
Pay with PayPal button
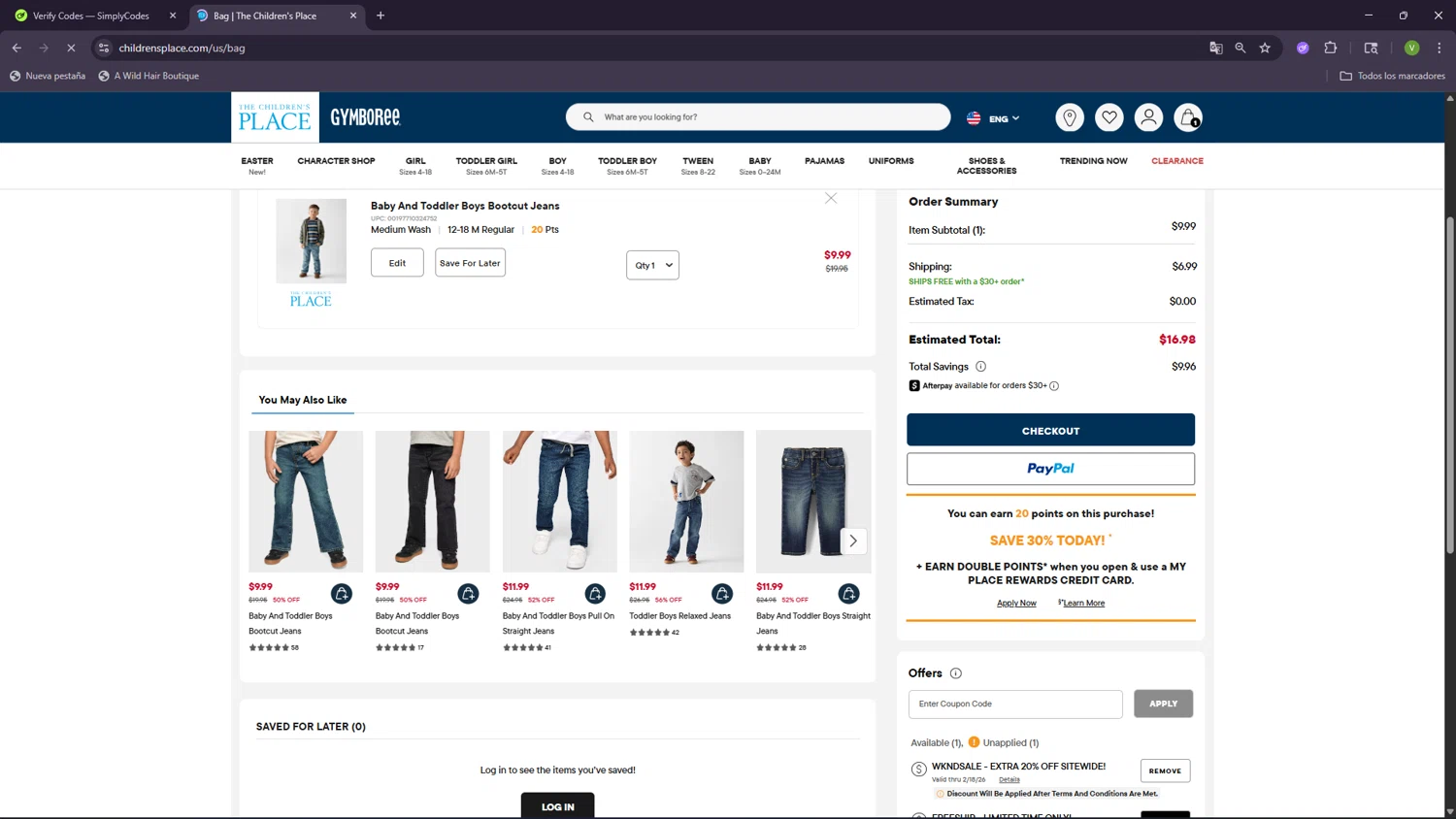click(x=1050, y=469)
